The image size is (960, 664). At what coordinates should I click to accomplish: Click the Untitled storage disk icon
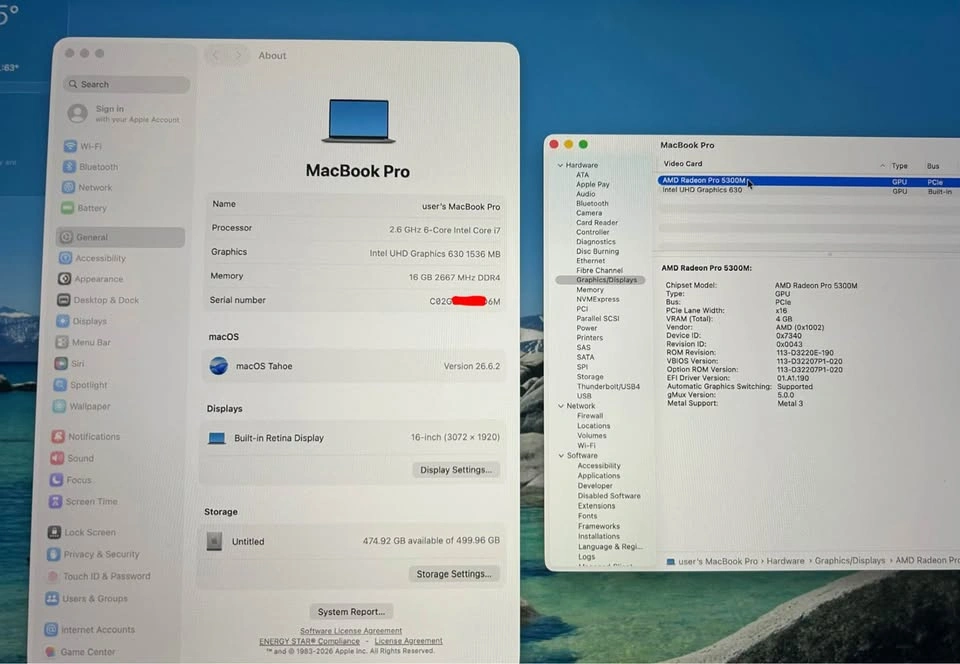(x=214, y=541)
